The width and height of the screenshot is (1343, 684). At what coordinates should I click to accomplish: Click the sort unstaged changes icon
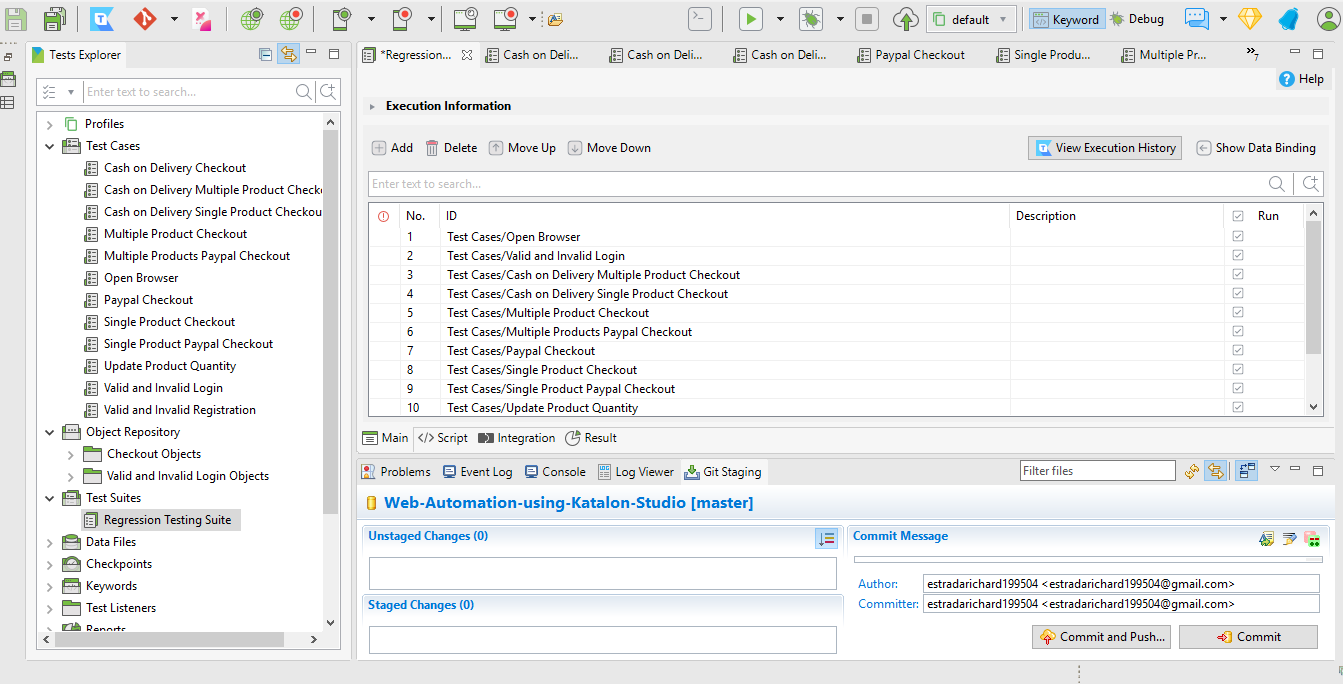826,539
